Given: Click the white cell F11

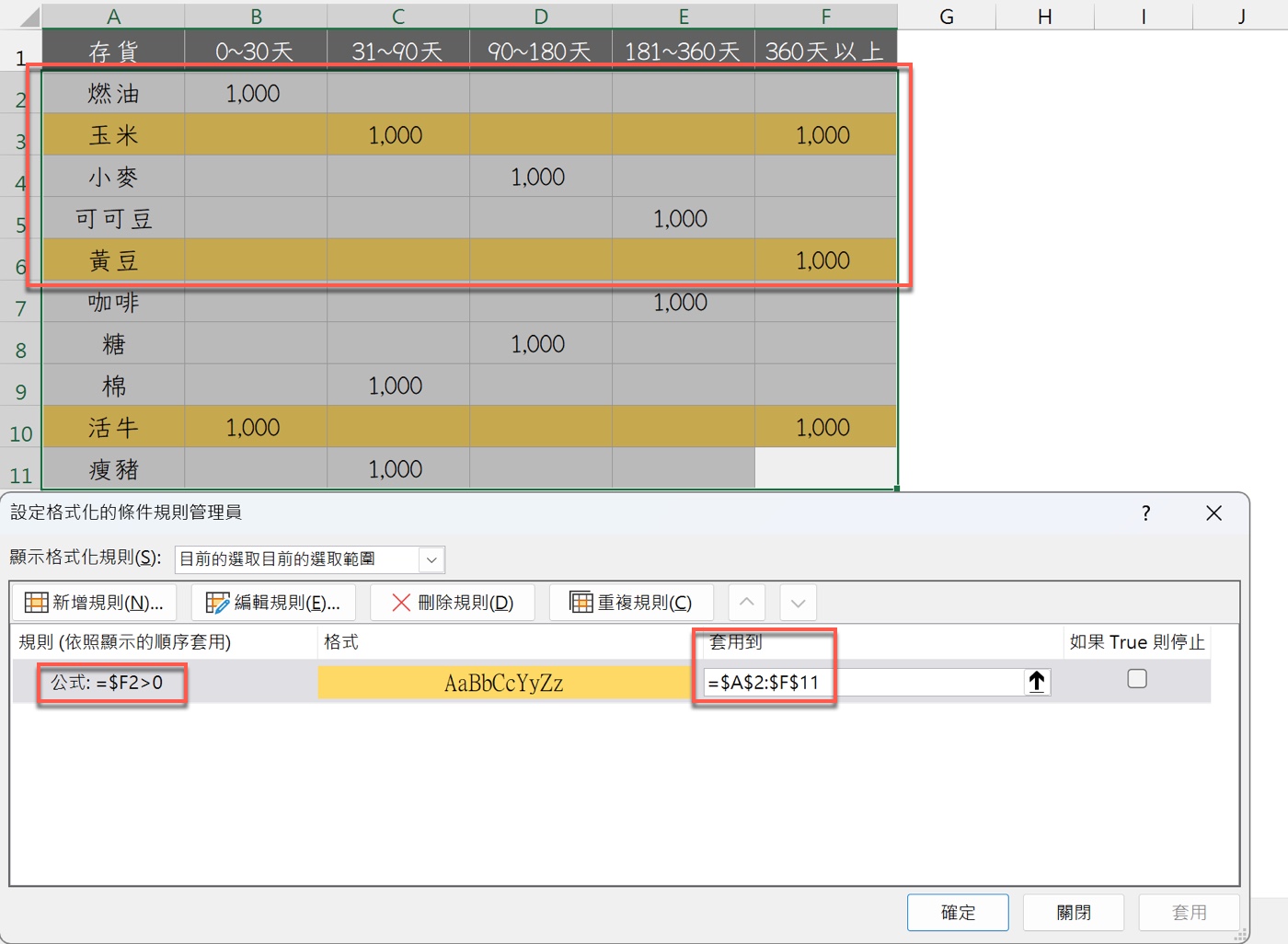Looking at the screenshot, I should pos(826,468).
